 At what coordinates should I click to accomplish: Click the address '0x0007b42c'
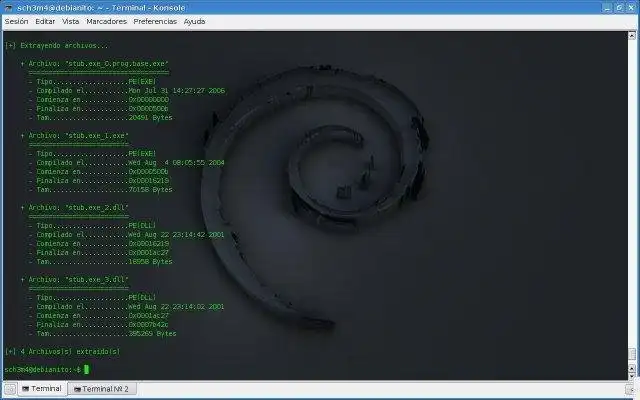pos(149,324)
